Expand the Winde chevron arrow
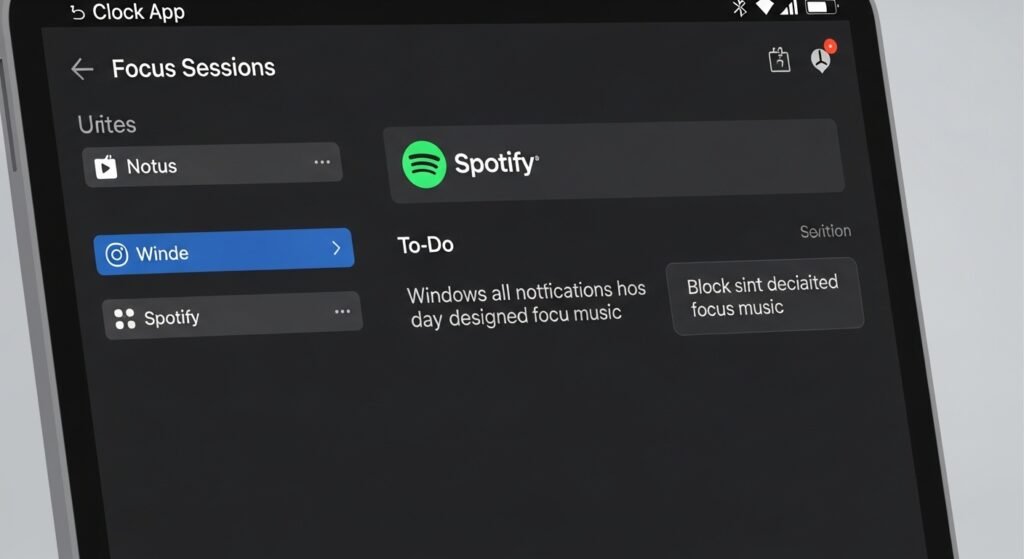 point(336,249)
